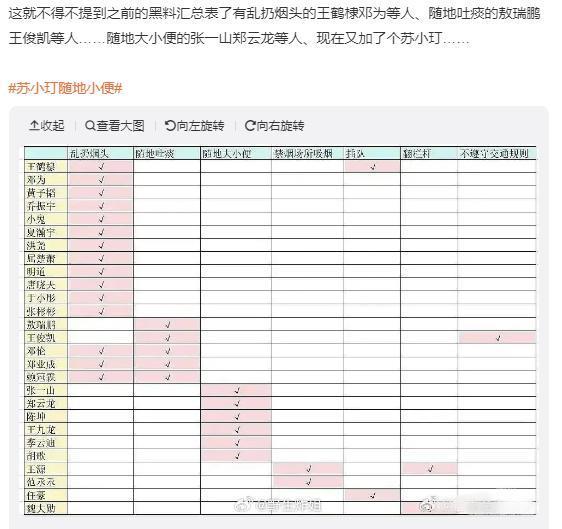Click the 随地吐痰 checkmark in 邓伦's row
This screenshot has width=562, height=529.
click(x=168, y=351)
